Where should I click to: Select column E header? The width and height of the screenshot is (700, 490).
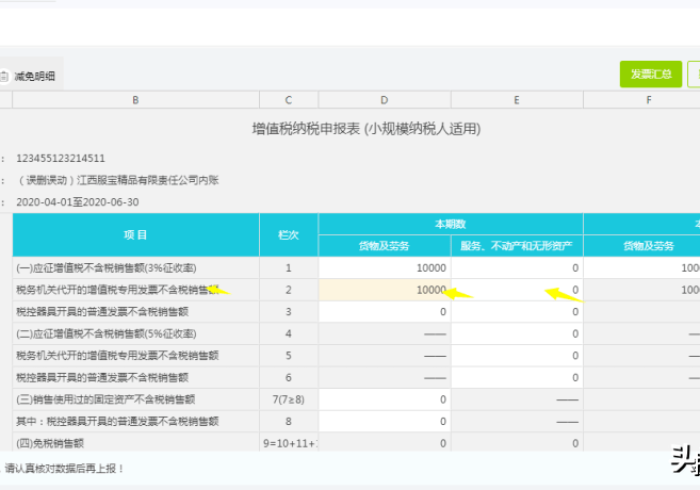pyautogui.click(x=517, y=100)
